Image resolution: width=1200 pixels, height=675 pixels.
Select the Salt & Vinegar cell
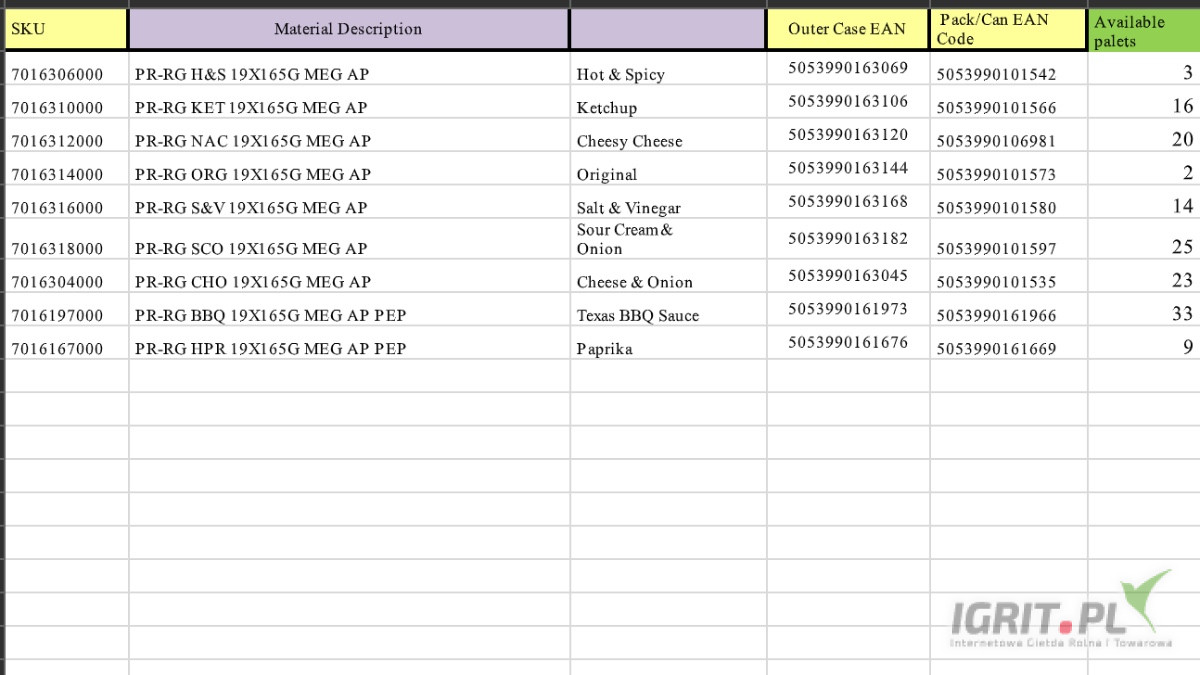[x=628, y=208]
